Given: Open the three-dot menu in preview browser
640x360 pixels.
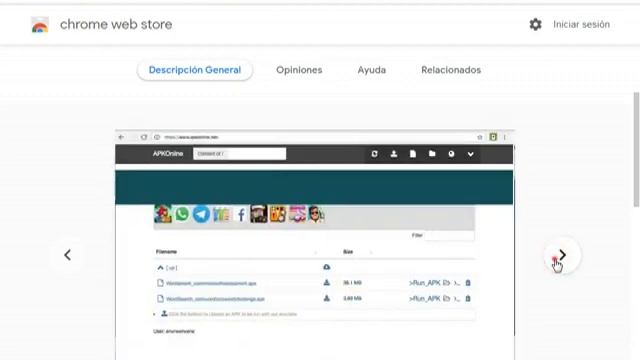Looking at the screenshot, I should click(x=505, y=137).
